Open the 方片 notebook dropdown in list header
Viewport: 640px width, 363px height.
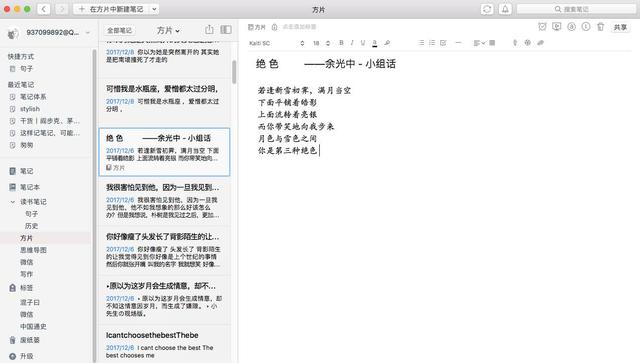(168, 30)
